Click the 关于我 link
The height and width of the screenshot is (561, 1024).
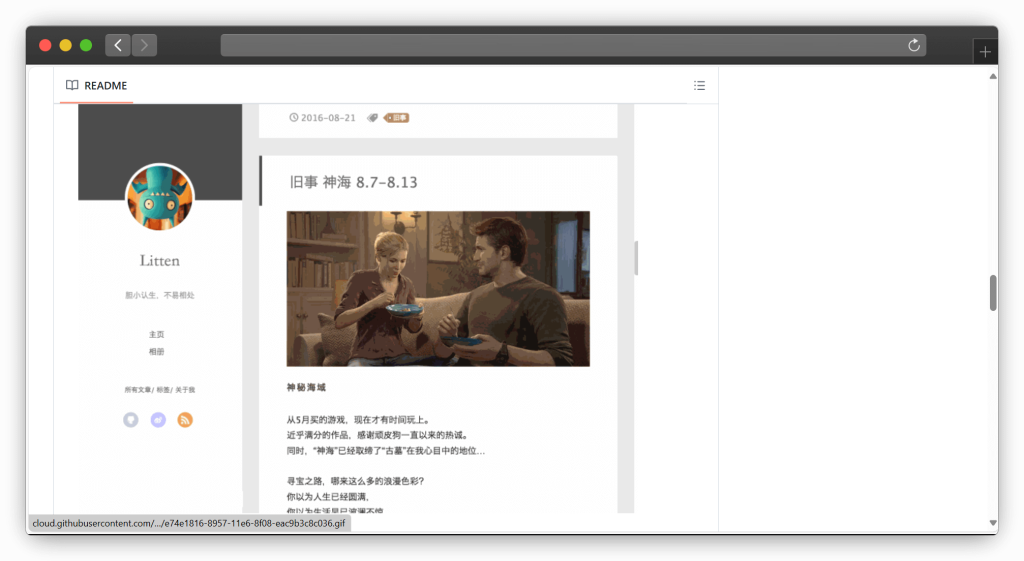point(185,389)
